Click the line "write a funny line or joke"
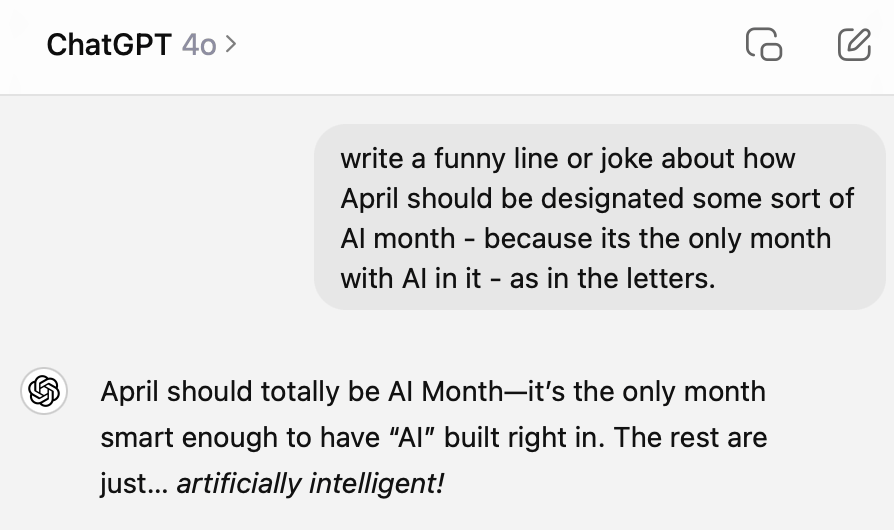Viewport: 894px width, 530px height. pos(567,159)
